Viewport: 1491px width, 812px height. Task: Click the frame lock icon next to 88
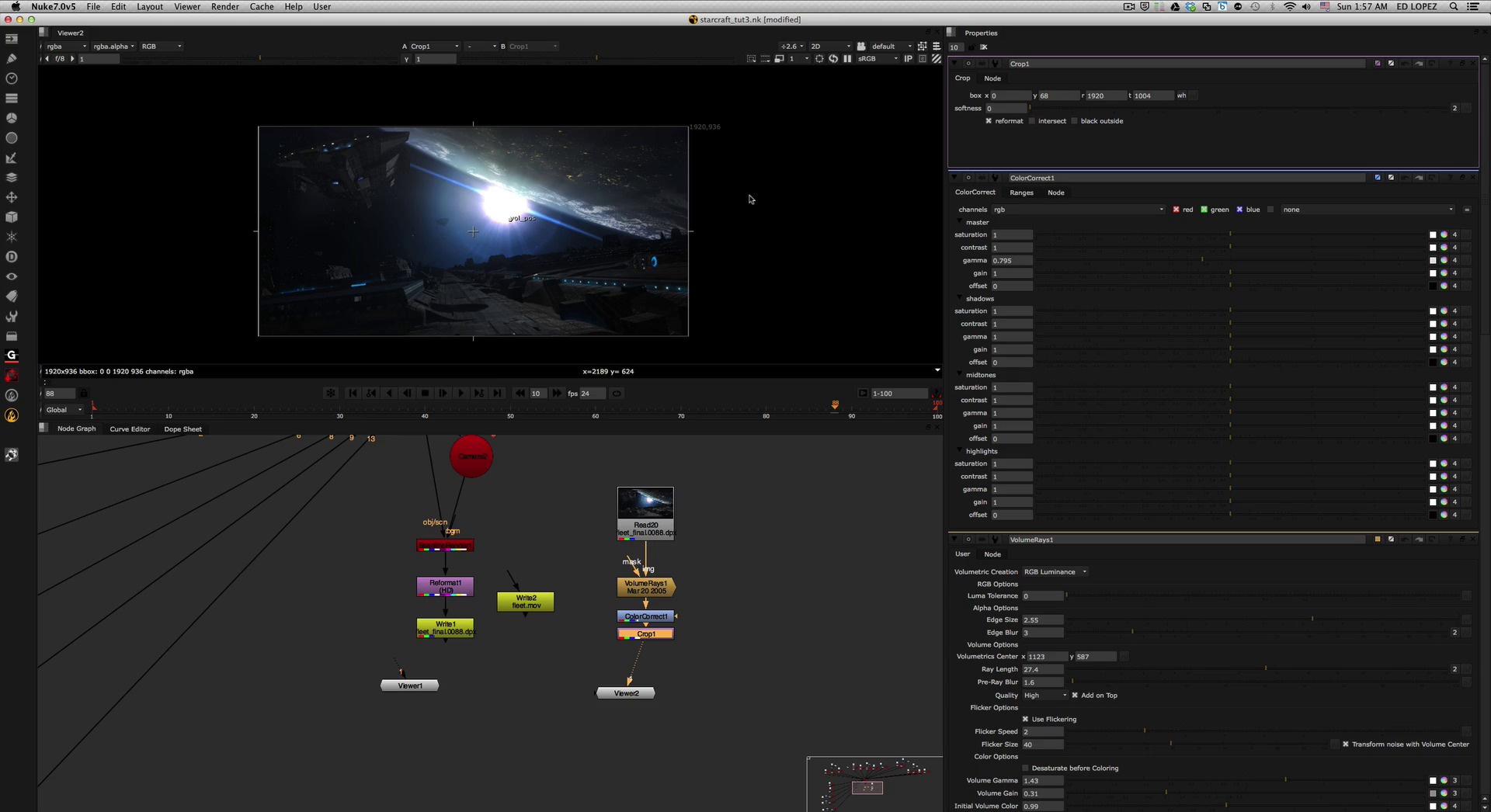coord(84,394)
